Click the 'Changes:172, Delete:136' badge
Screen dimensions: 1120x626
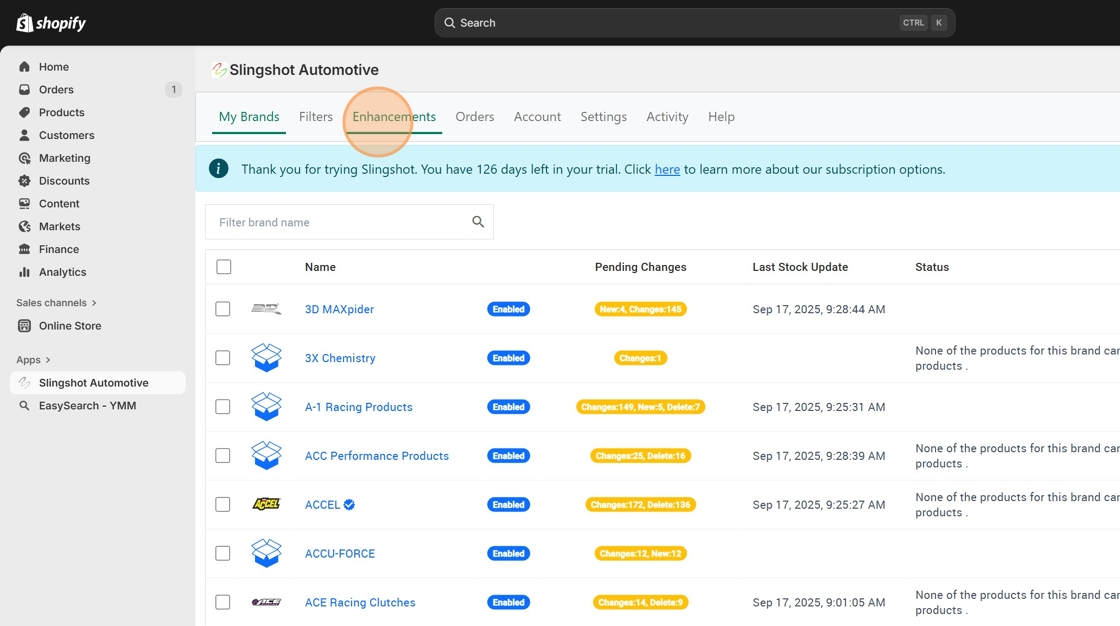[x=641, y=505]
